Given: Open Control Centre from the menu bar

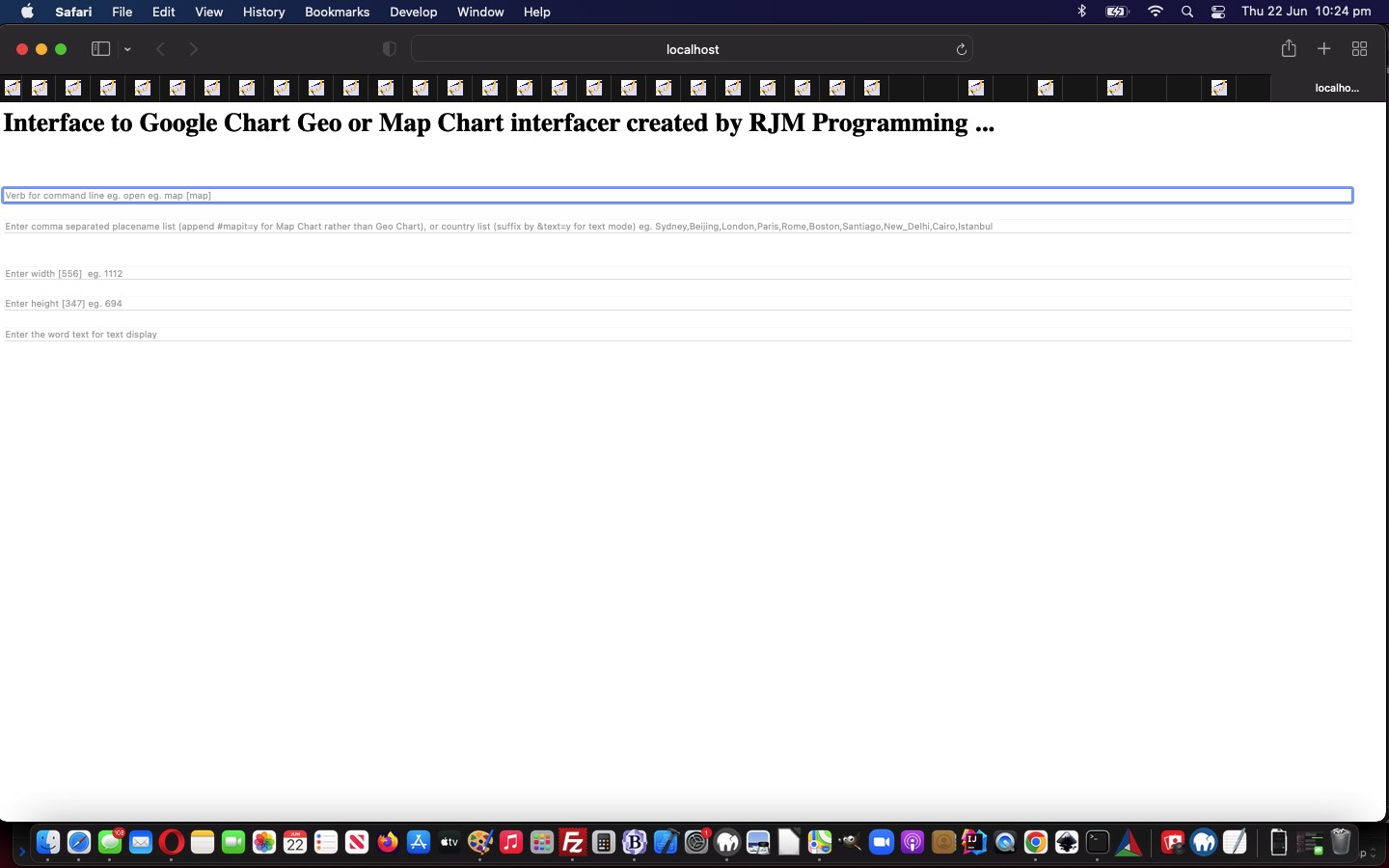Looking at the screenshot, I should tap(1218, 12).
